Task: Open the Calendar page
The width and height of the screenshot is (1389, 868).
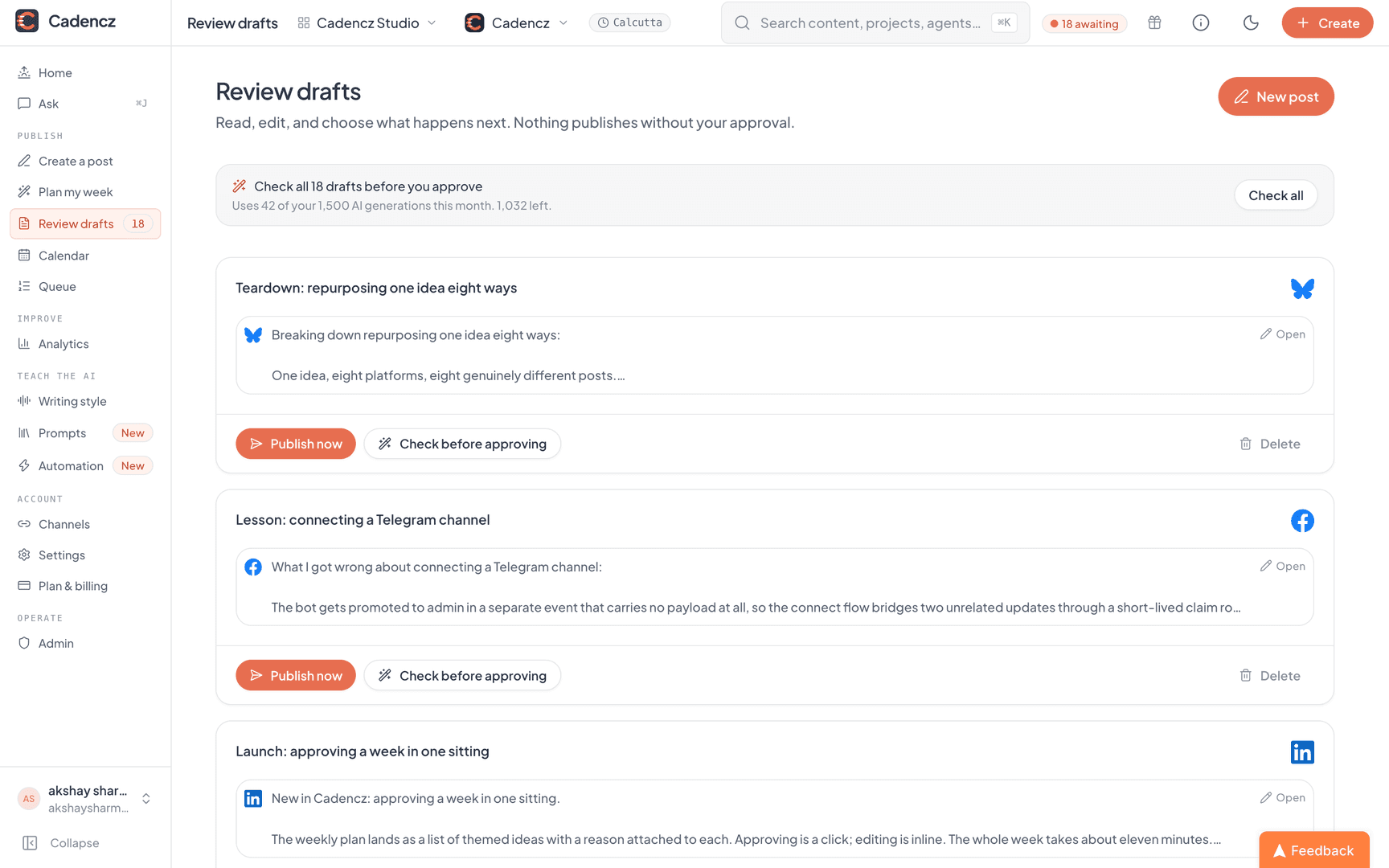Action: (85, 256)
